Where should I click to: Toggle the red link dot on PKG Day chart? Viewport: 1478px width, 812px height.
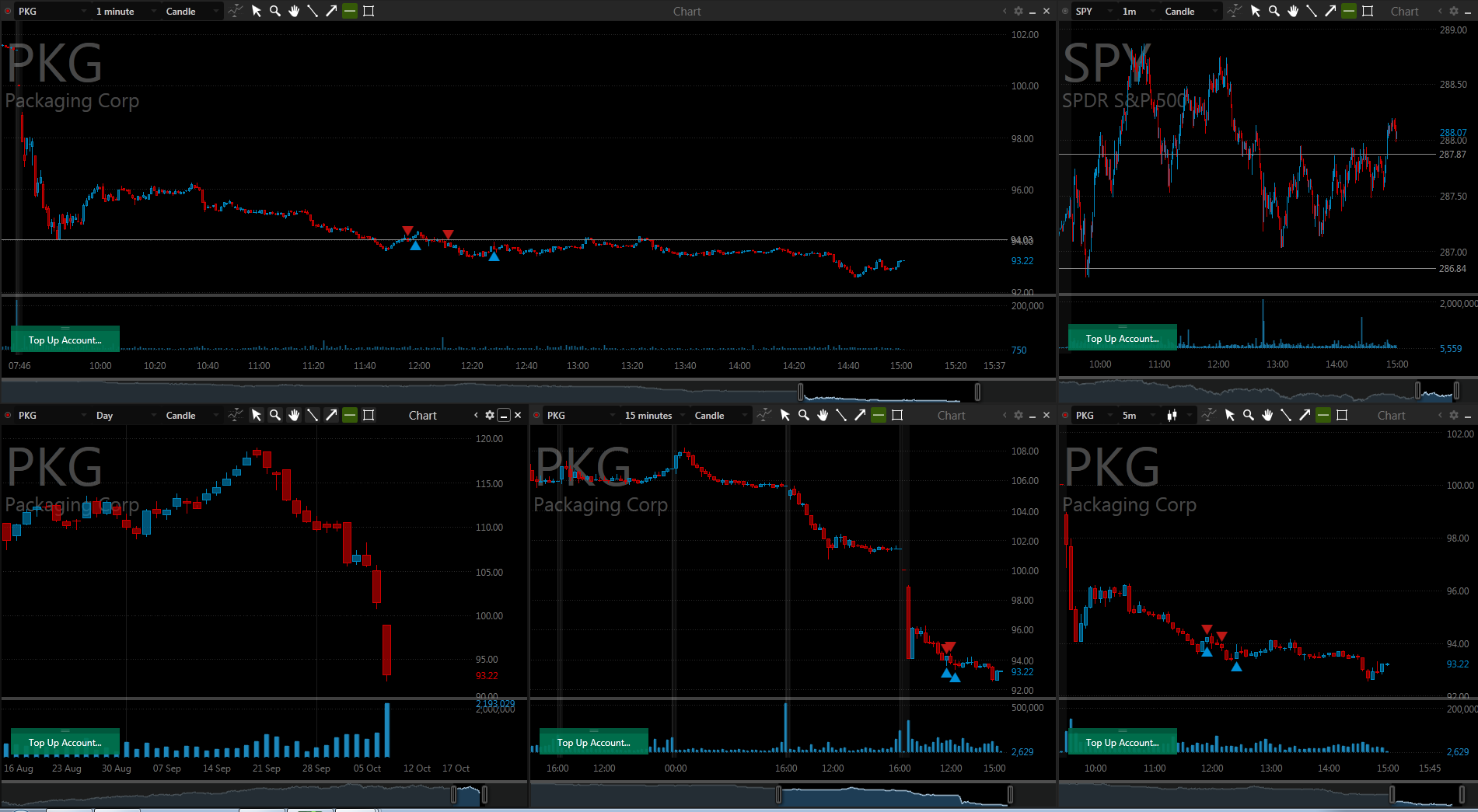(x=8, y=415)
